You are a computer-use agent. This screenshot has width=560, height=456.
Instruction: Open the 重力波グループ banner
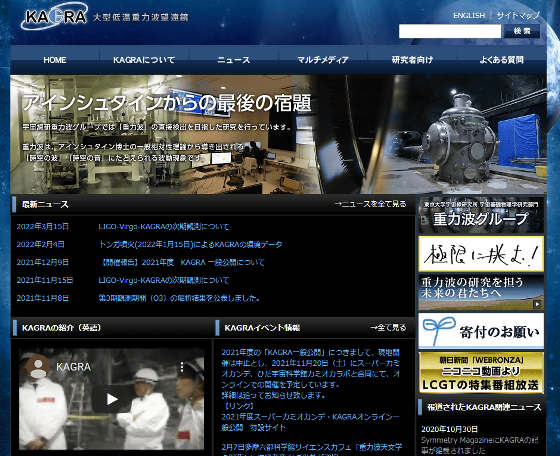coord(481,215)
